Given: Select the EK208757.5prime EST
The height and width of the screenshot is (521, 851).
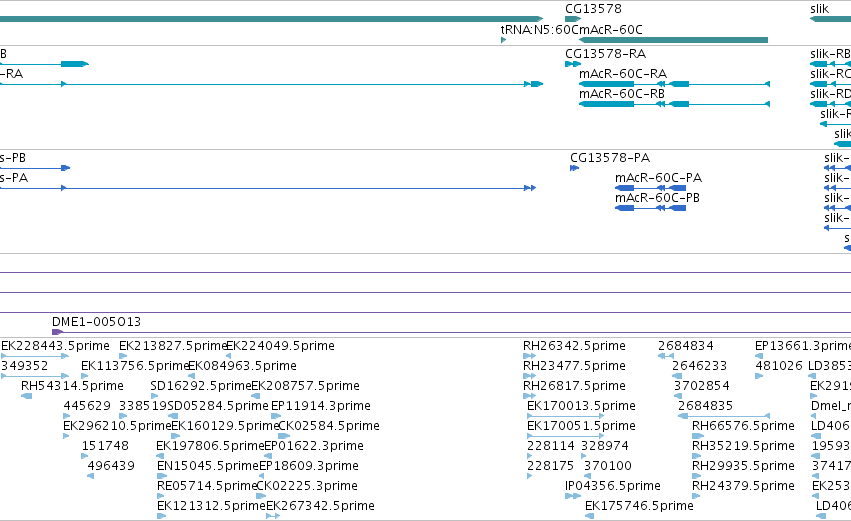Looking at the screenshot, I should click(x=306, y=386).
